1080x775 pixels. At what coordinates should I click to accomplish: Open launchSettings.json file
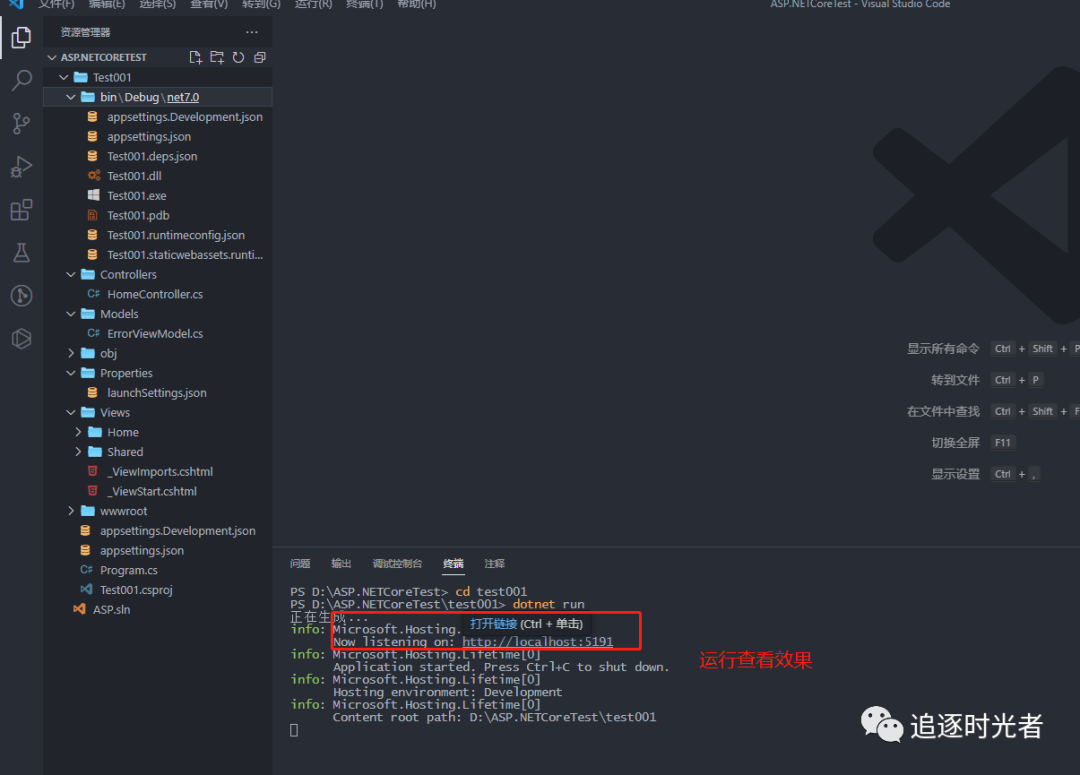[158, 393]
